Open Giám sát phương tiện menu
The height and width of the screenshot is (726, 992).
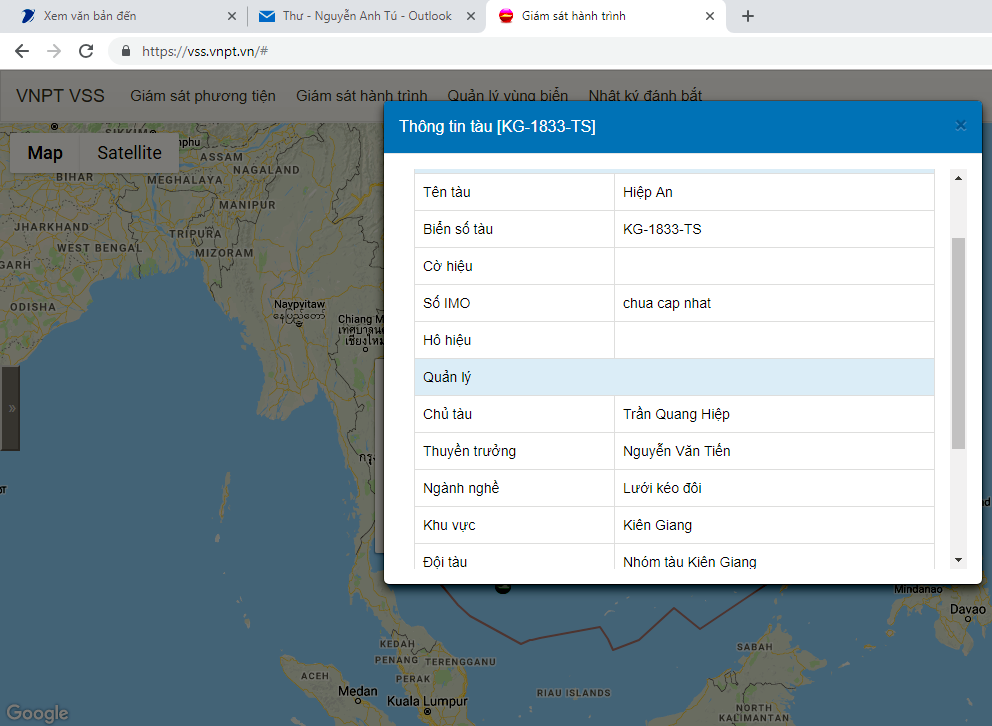click(203, 96)
